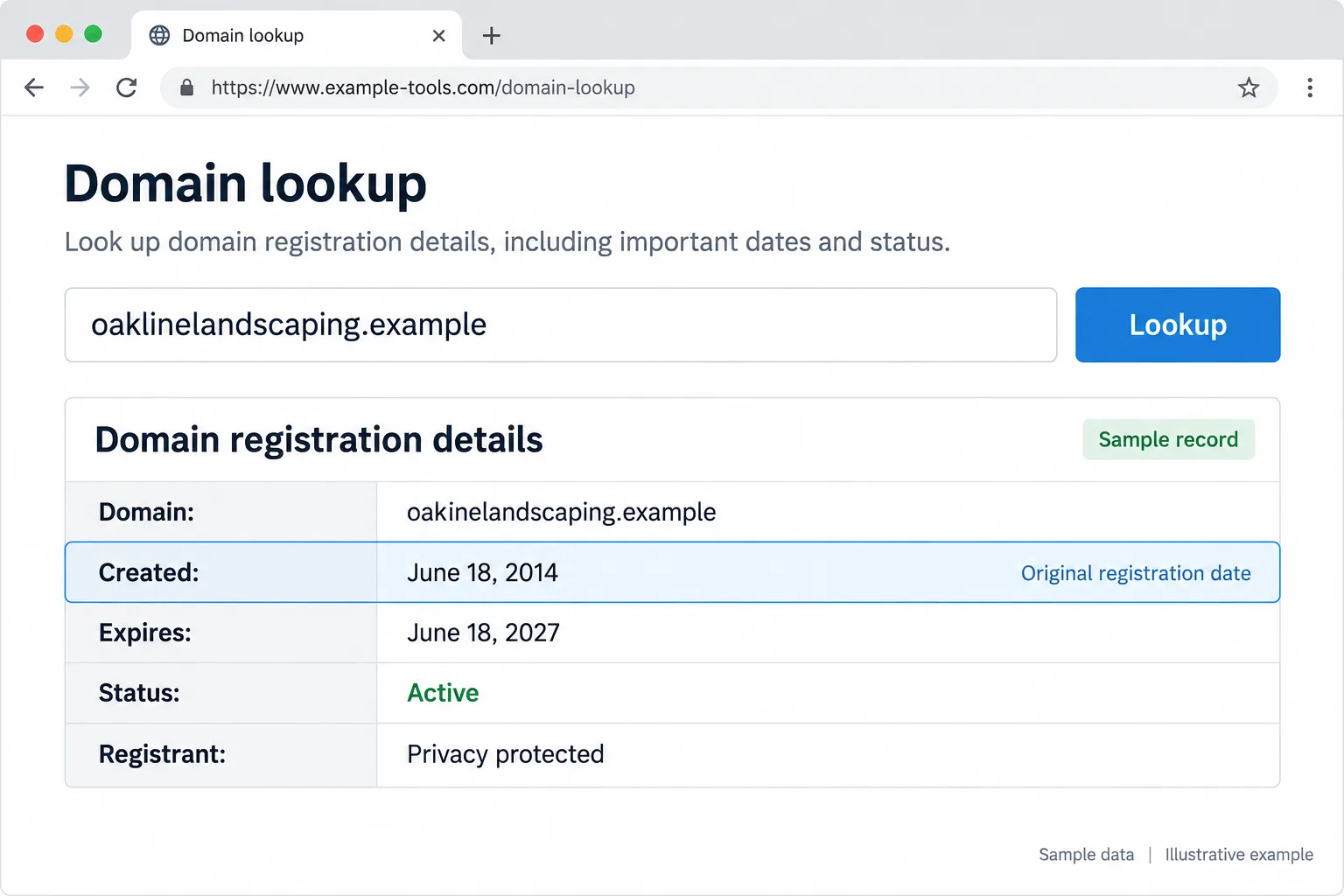The width and height of the screenshot is (1344, 896).
Task: Maximize the window with the green button
Action: (93, 34)
